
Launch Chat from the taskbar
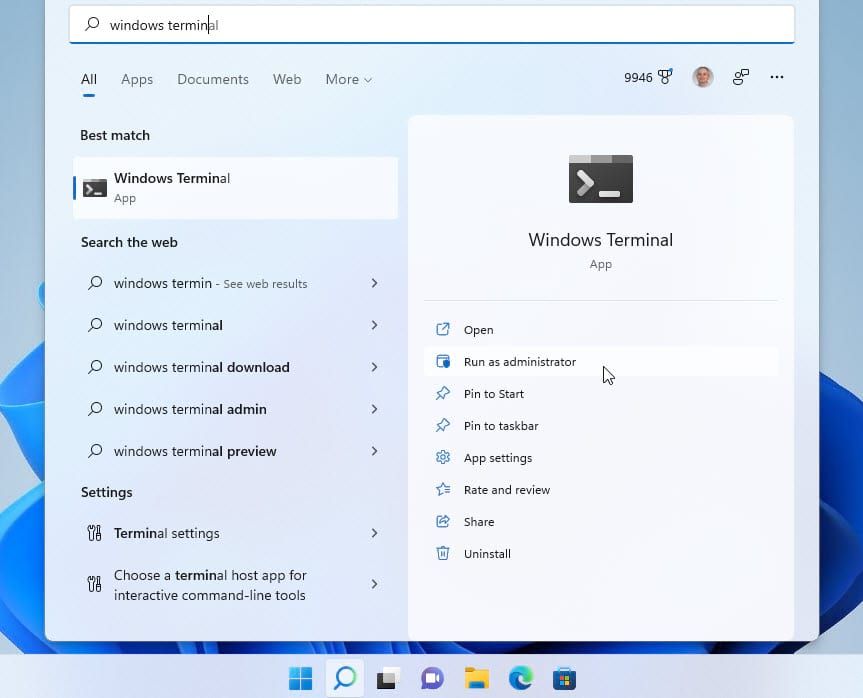(x=432, y=677)
